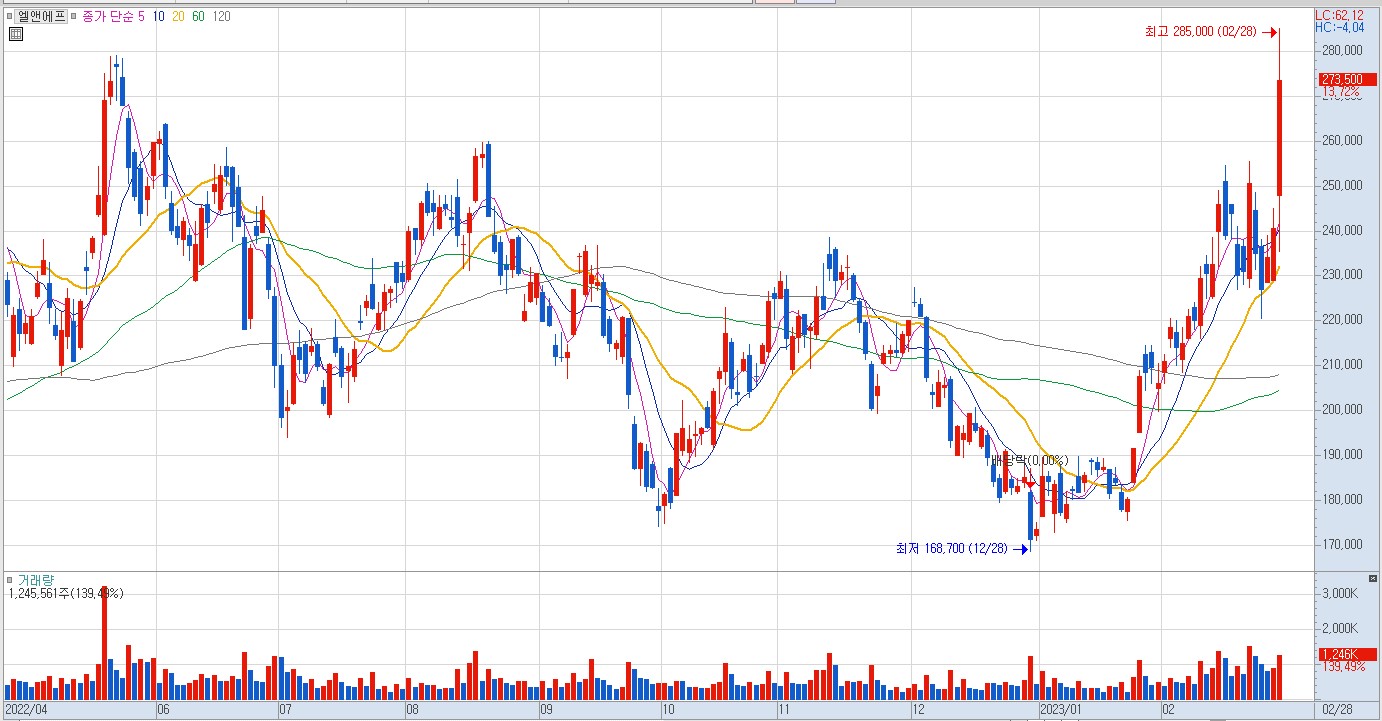Click the 02/28 current date label
Viewport: 1382px width, 721px height.
pos(1337,710)
